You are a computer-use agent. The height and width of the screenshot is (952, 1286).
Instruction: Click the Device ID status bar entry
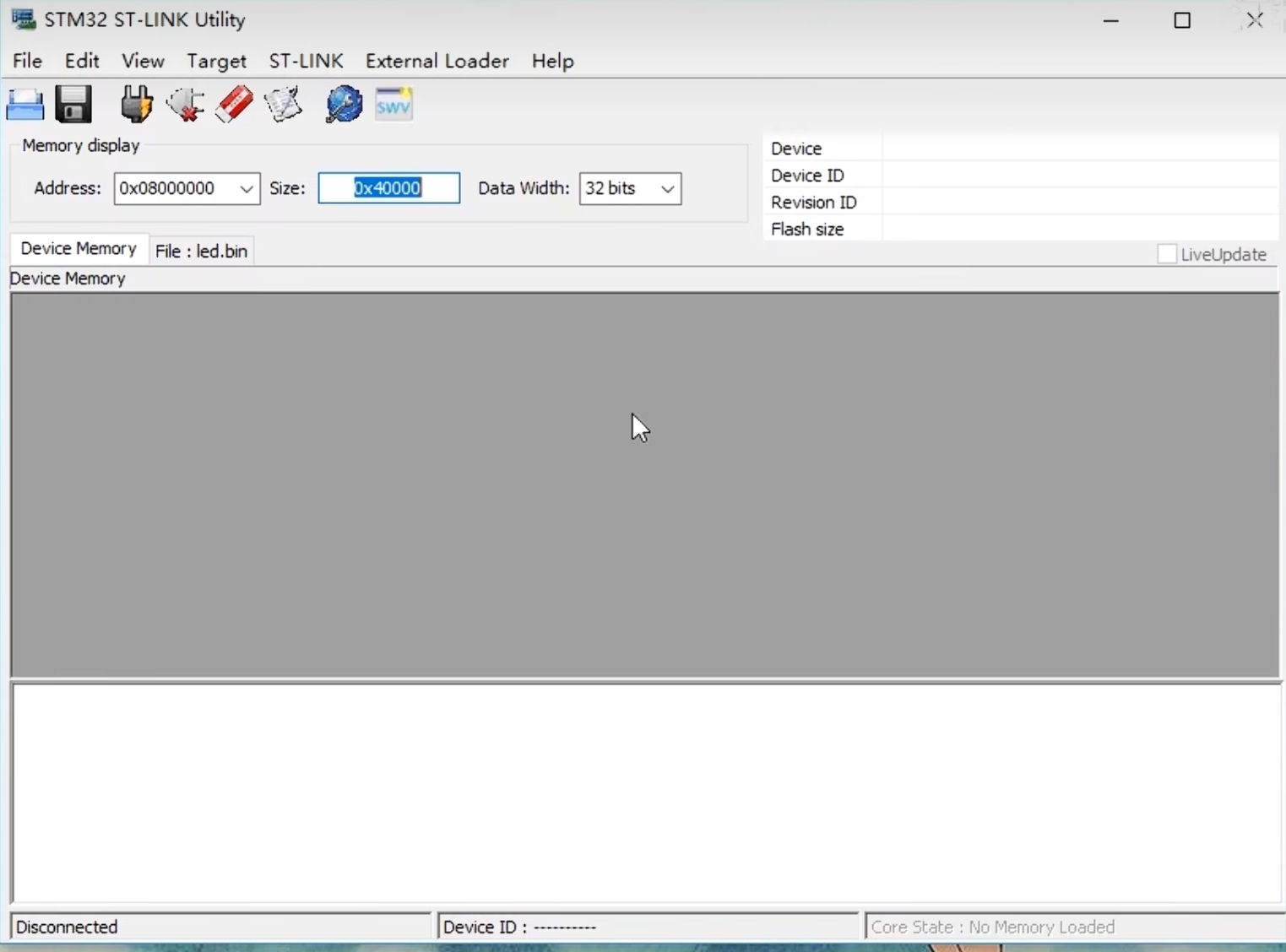(x=648, y=927)
